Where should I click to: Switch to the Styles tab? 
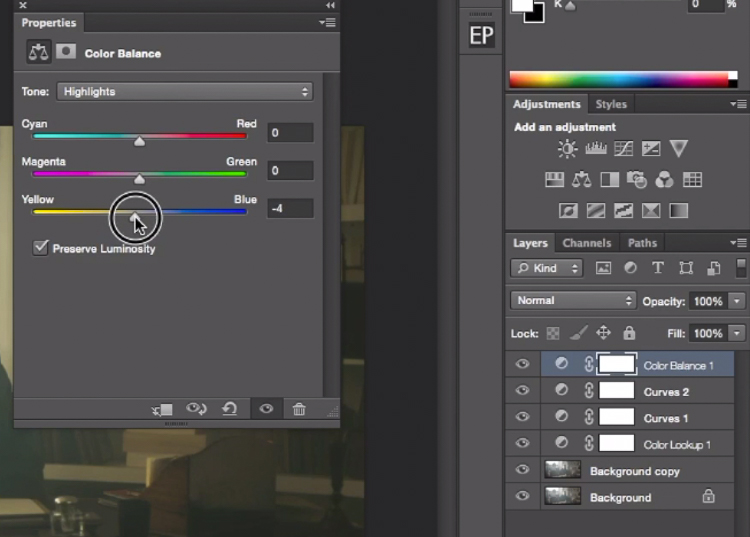pyautogui.click(x=611, y=104)
